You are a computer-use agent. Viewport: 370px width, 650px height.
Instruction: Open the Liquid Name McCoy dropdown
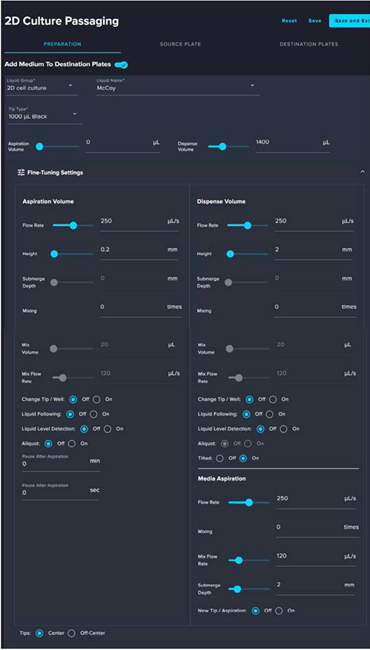[178, 86]
